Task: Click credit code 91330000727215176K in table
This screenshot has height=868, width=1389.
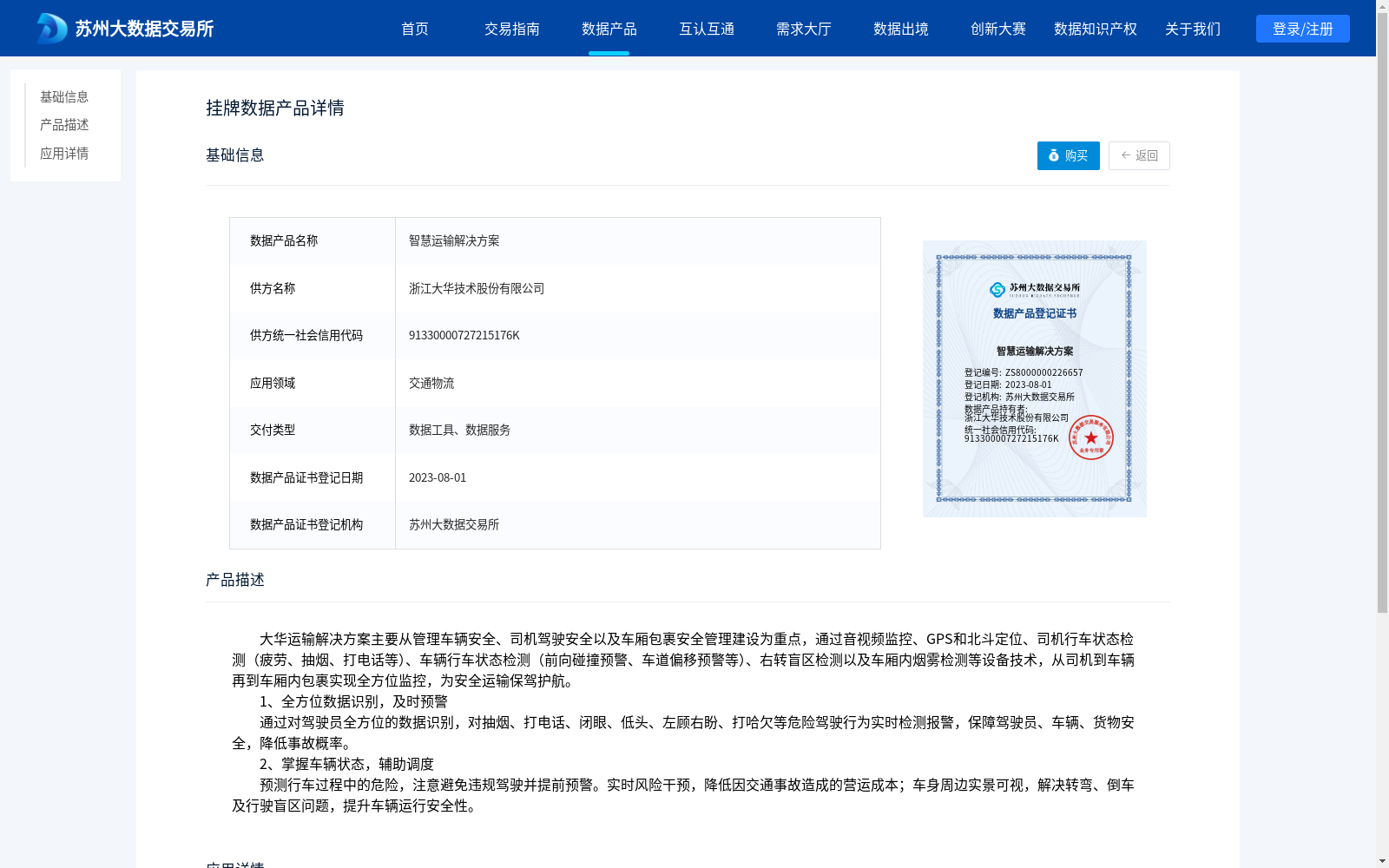Action: click(464, 335)
